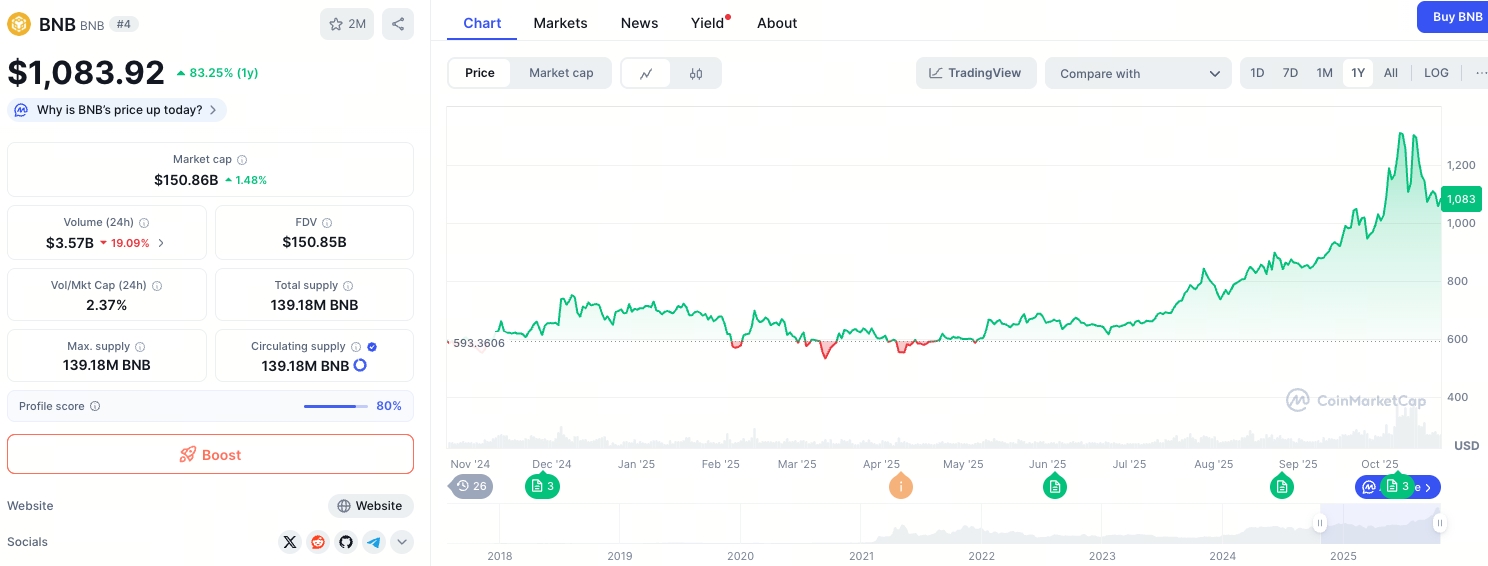Open the GitHub social icon
The image size is (1488, 566).
tap(346, 542)
